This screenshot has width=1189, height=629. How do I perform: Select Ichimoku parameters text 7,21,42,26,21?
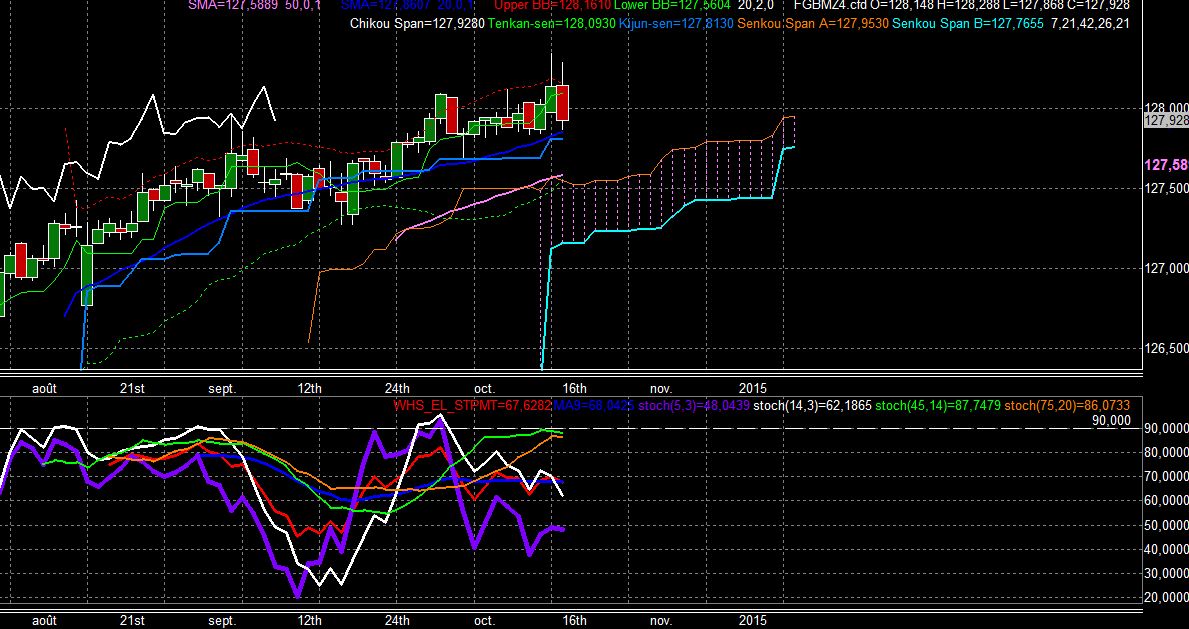click(1090, 24)
